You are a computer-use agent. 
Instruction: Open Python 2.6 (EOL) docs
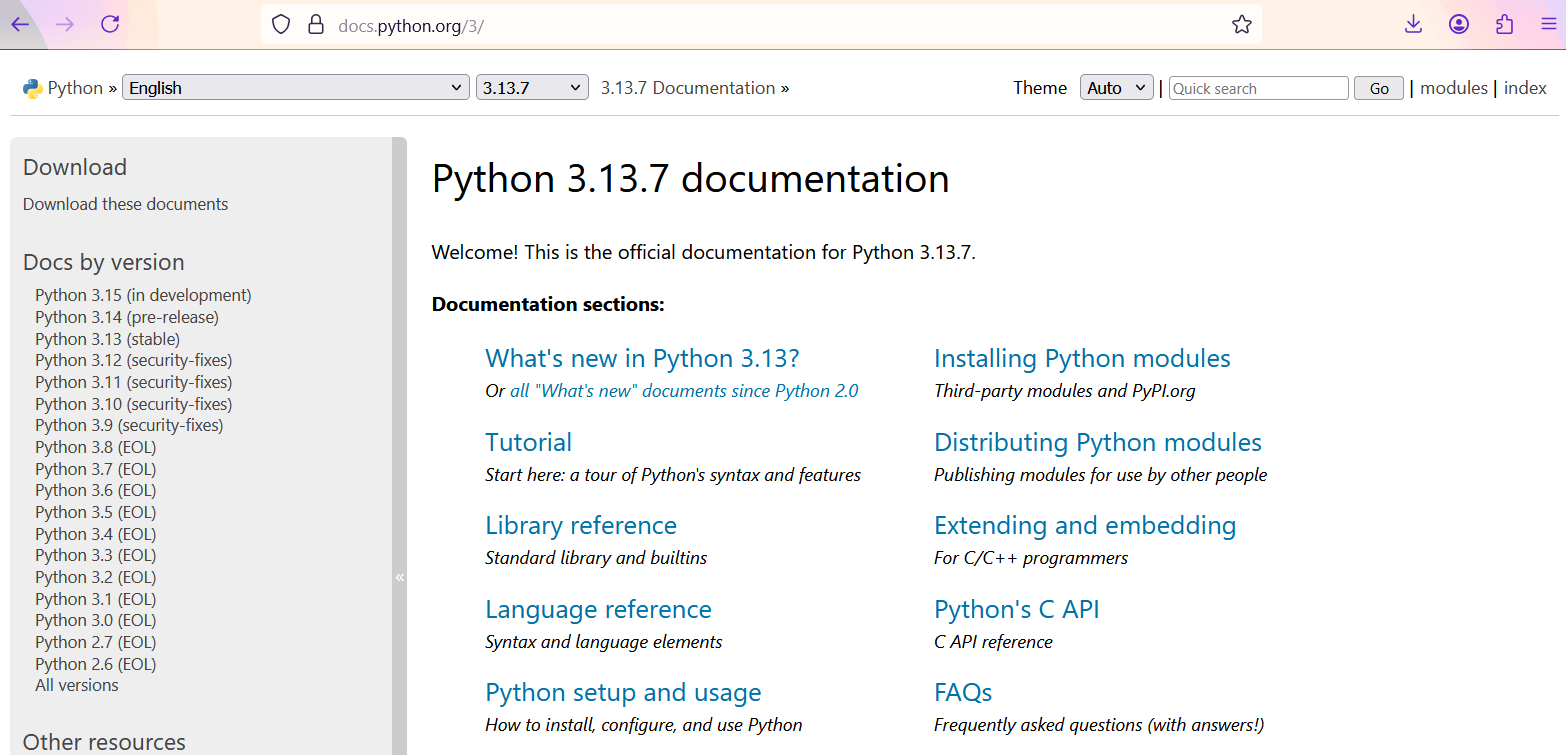pos(95,664)
